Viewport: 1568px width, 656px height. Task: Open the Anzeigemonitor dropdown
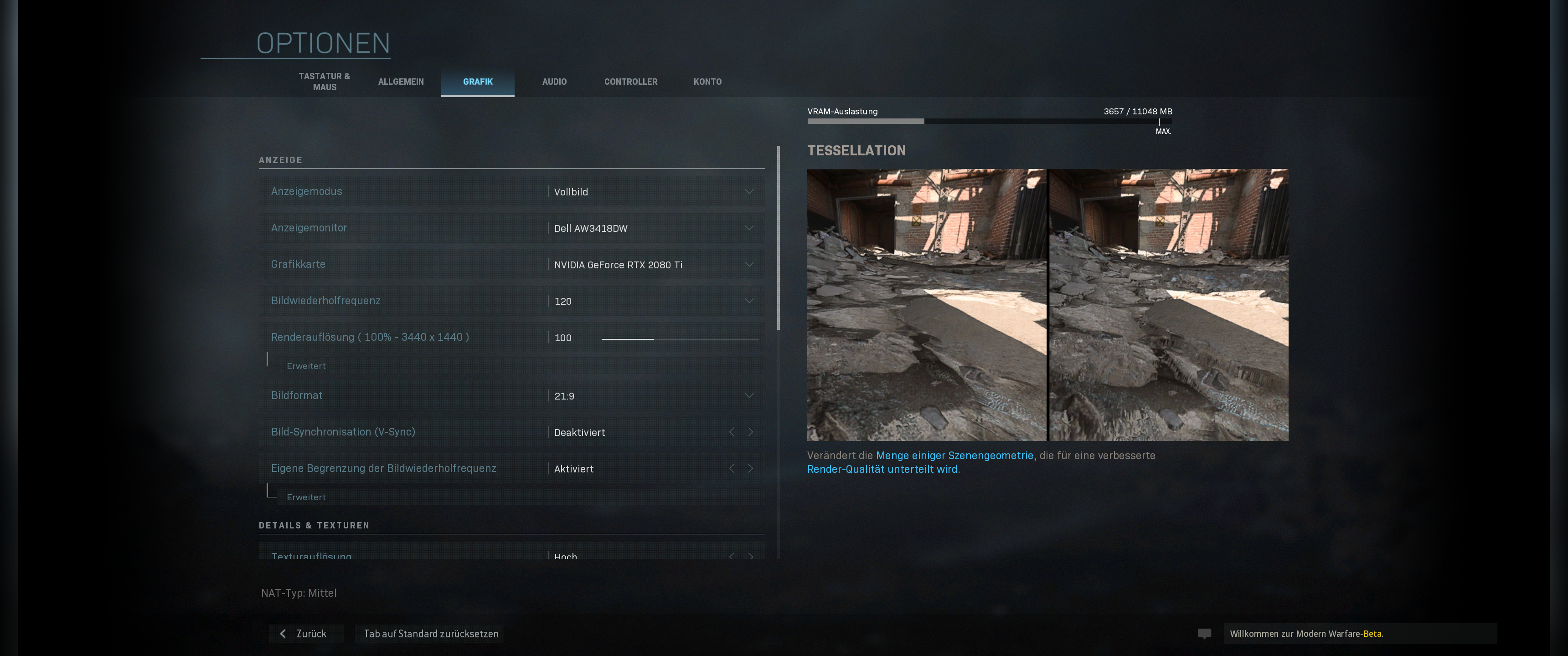749,228
